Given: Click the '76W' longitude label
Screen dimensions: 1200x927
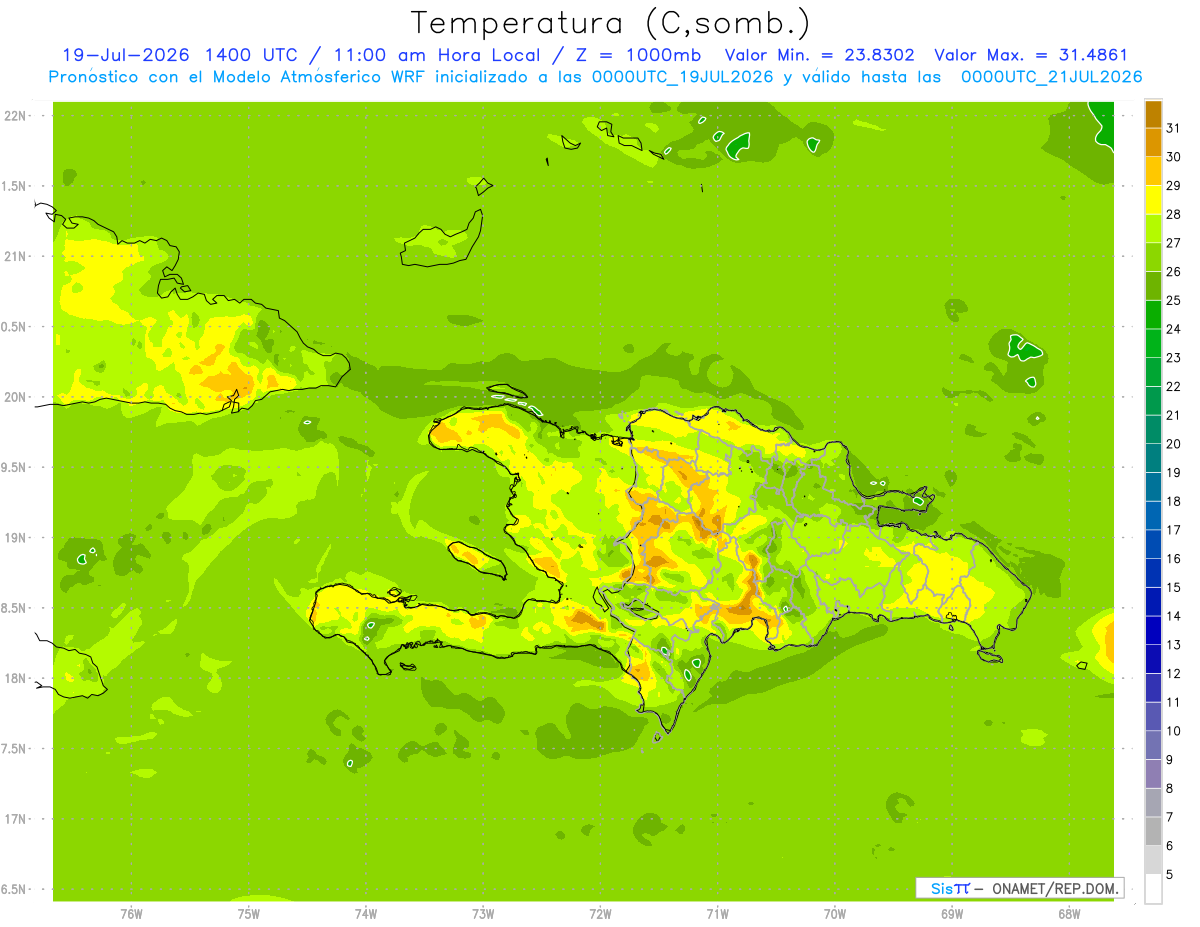Looking at the screenshot, I should (131, 914).
